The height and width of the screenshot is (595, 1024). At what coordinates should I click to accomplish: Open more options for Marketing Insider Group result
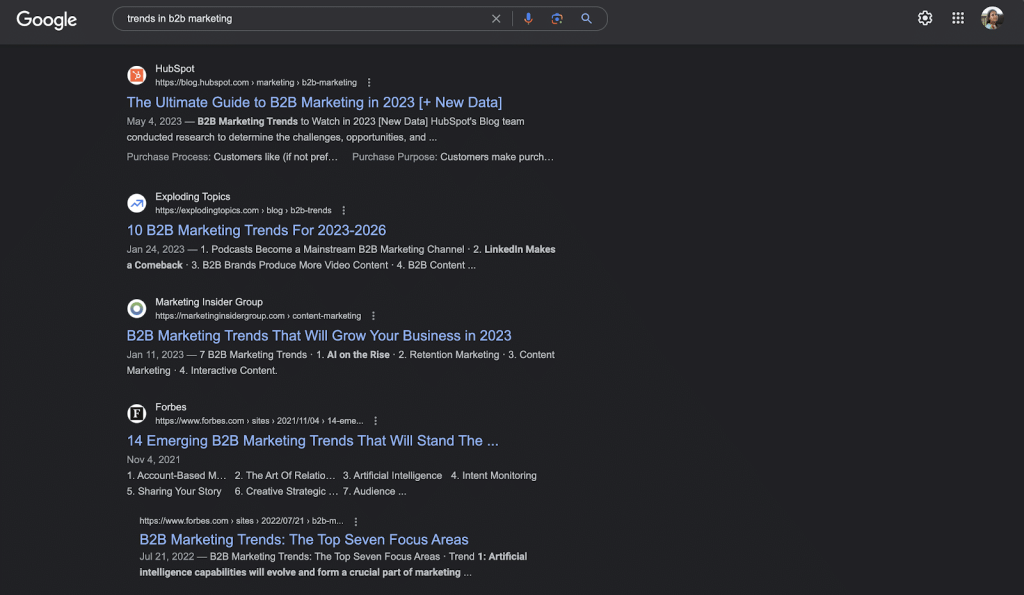pyautogui.click(x=373, y=316)
